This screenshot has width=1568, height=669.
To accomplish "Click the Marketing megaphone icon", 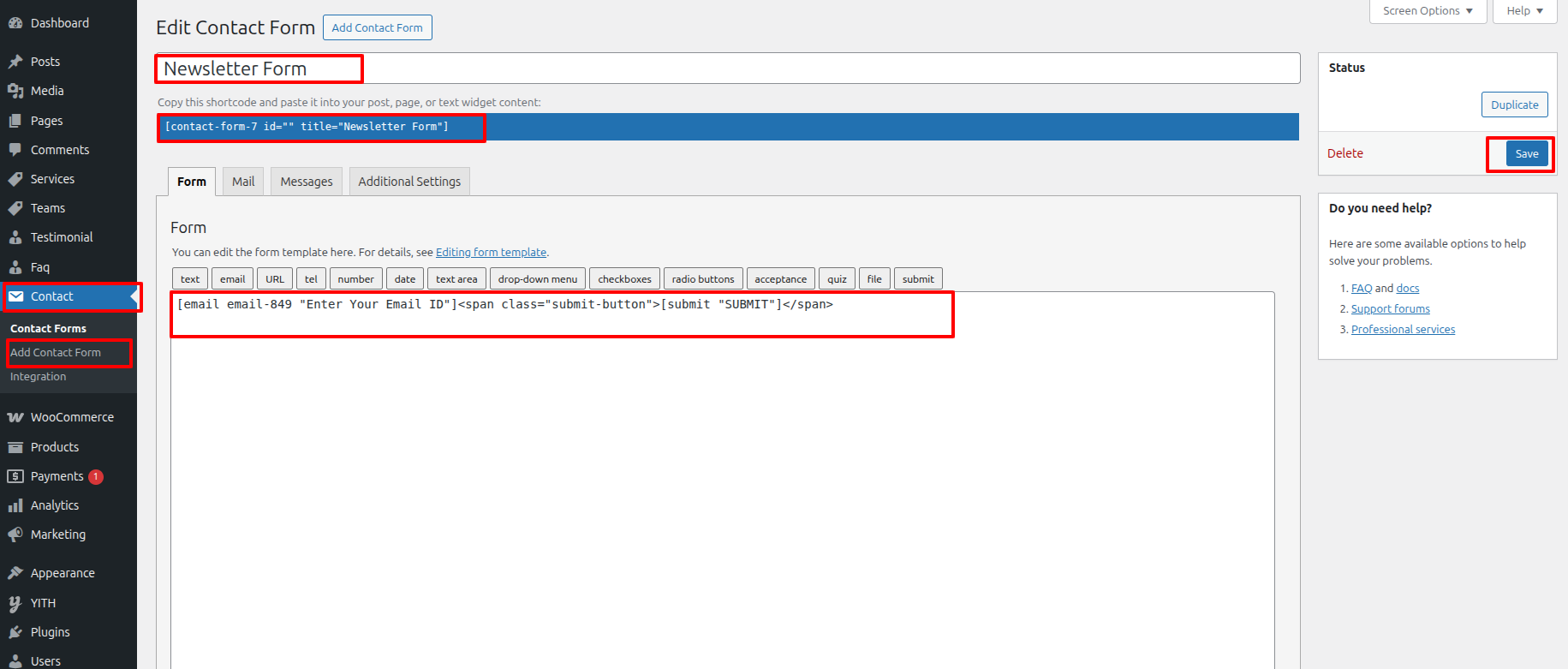I will click(15, 535).
